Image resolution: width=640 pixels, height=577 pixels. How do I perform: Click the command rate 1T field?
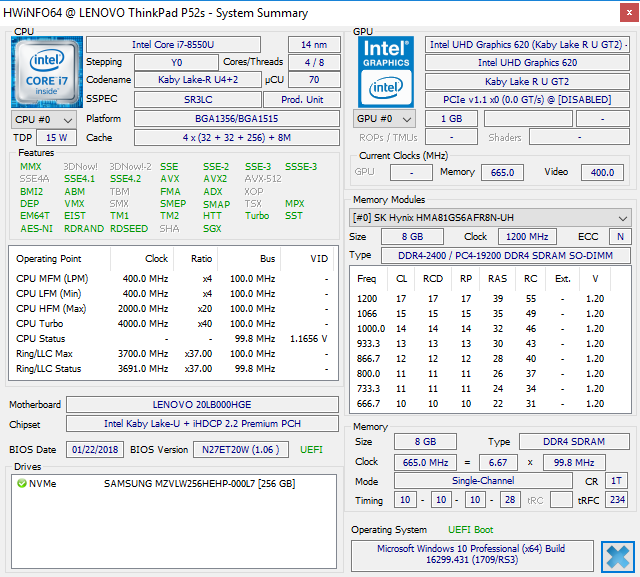616,481
